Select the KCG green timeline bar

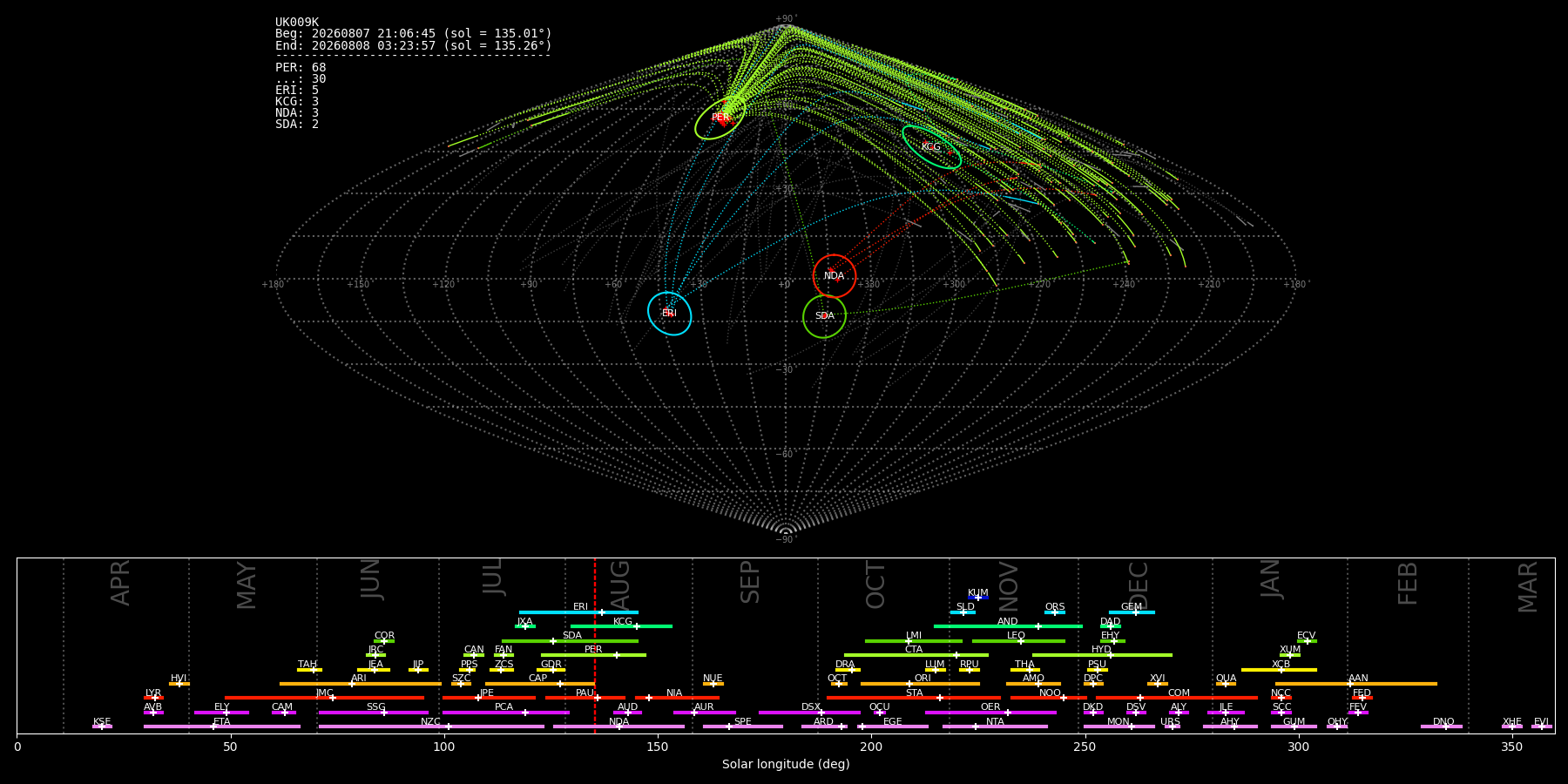[621, 626]
